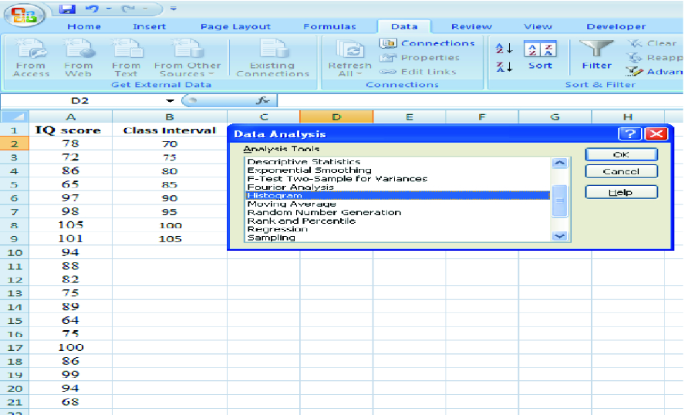Switch to the Page Layout tab

point(235,27)
